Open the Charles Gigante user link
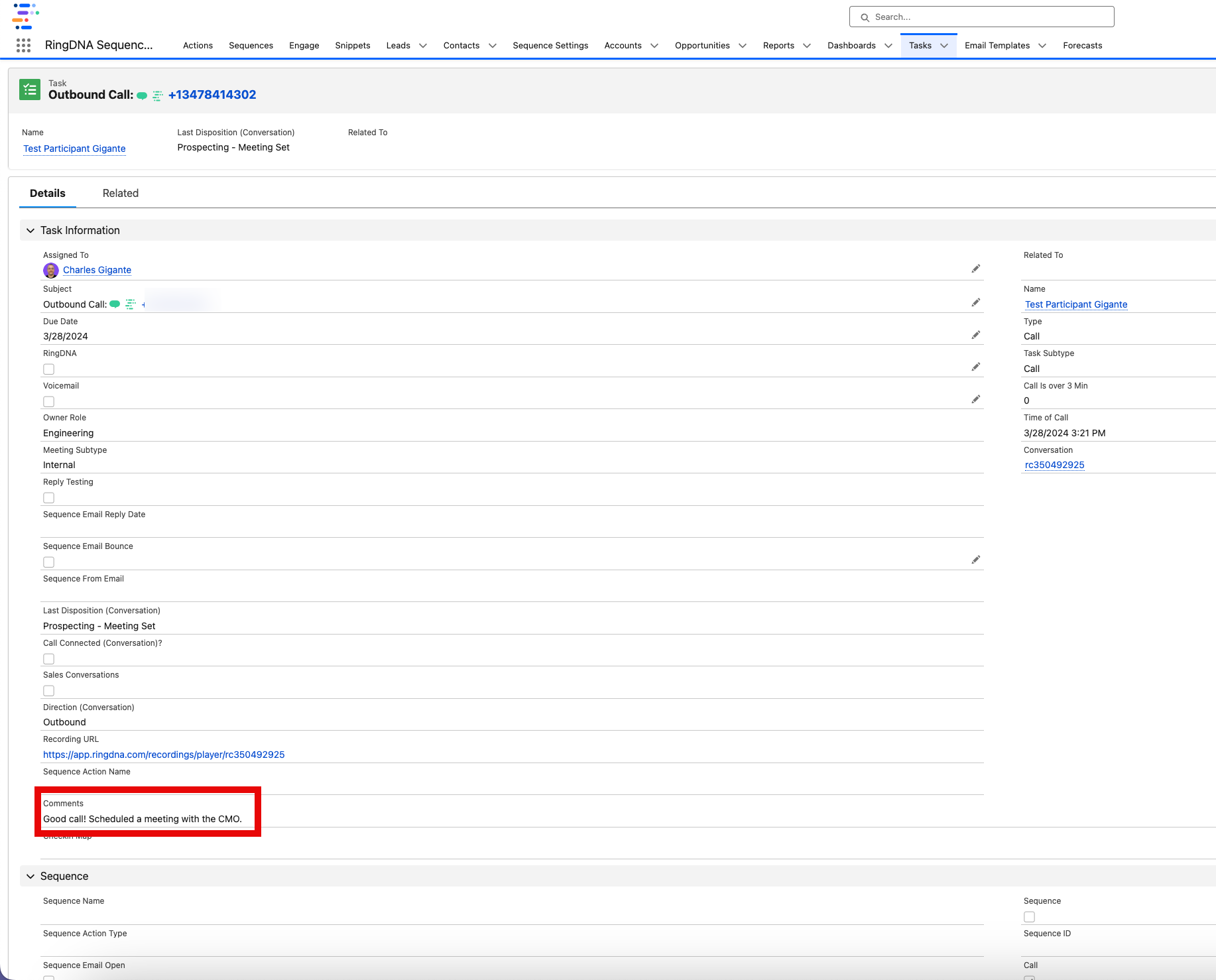The height and width of the screenshot is (980, 1216). pos(97,270)
